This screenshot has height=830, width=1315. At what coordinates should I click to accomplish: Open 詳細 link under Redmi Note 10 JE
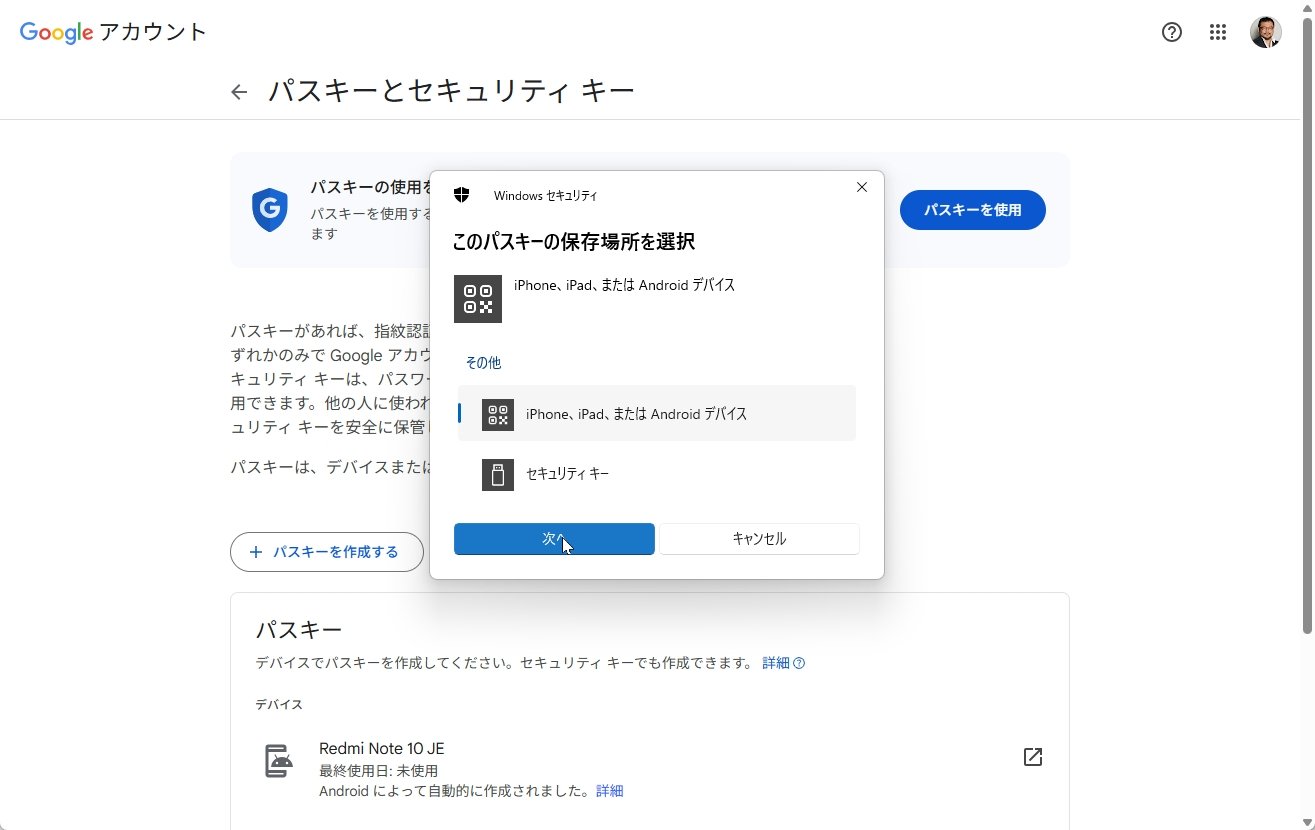610,791
